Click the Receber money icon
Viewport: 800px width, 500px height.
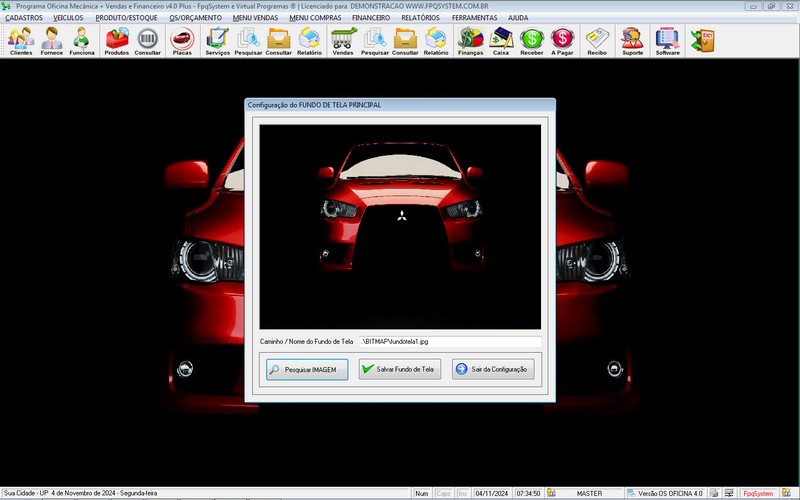pyautogui.click(x=532, y=40)
